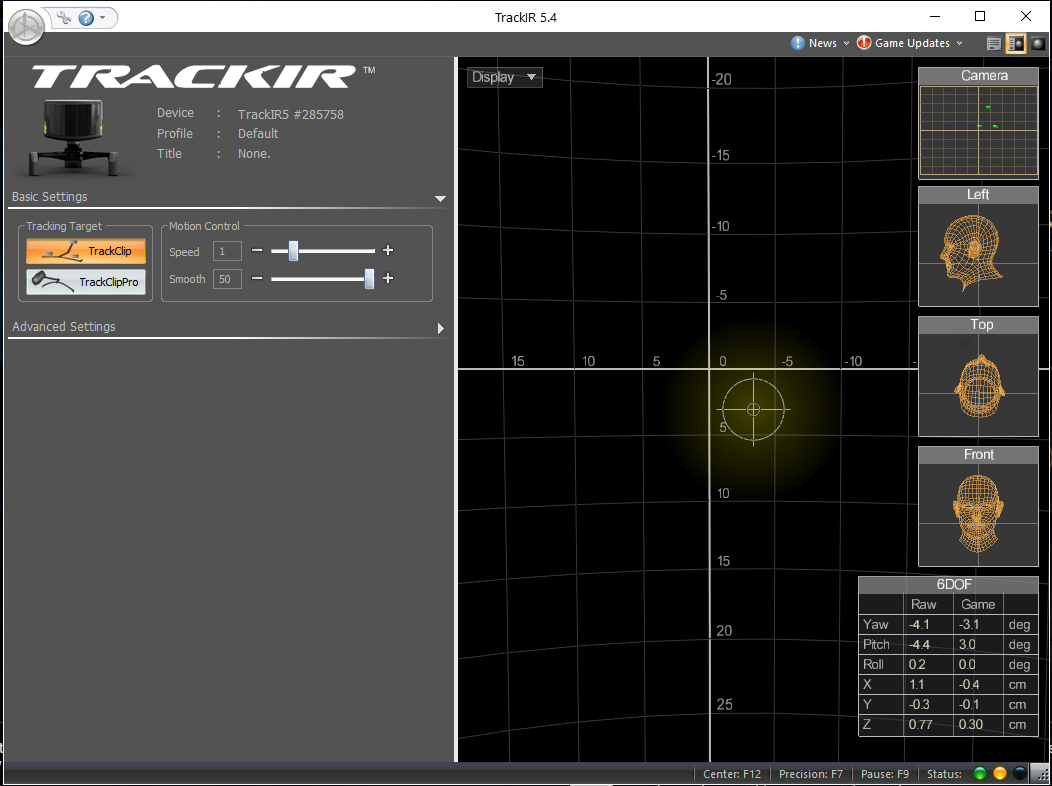Viewport: 1052px width, 786px height.
Task: Switch to the settings-only layout view
Action: 994,44
